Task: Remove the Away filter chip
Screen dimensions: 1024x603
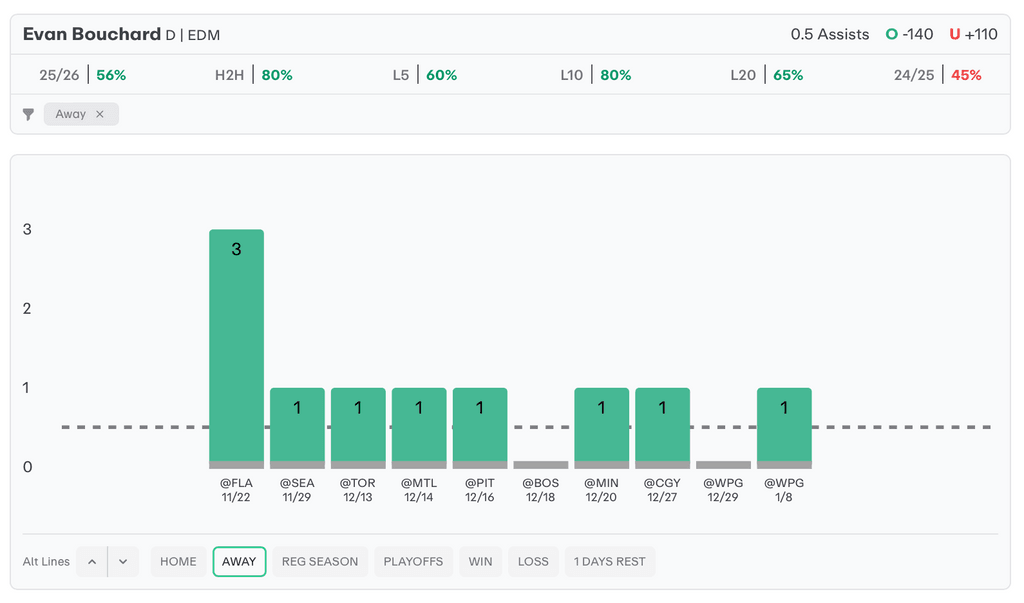Action: click(x=100, y=114)
